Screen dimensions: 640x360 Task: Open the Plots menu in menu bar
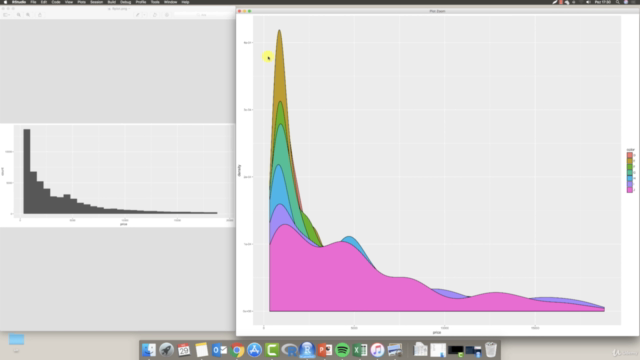(x=82, y=2)
